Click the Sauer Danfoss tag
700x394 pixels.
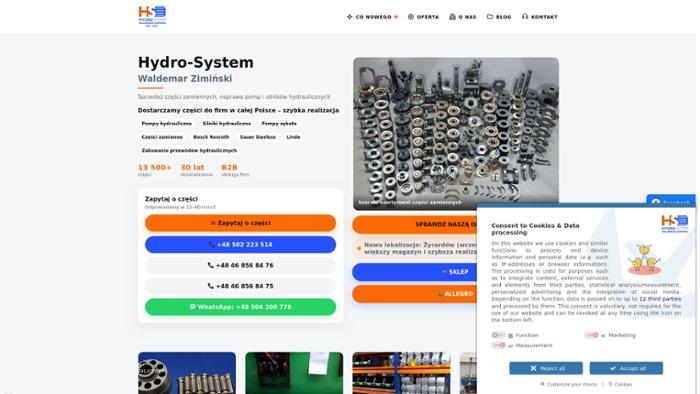[258, 137]
